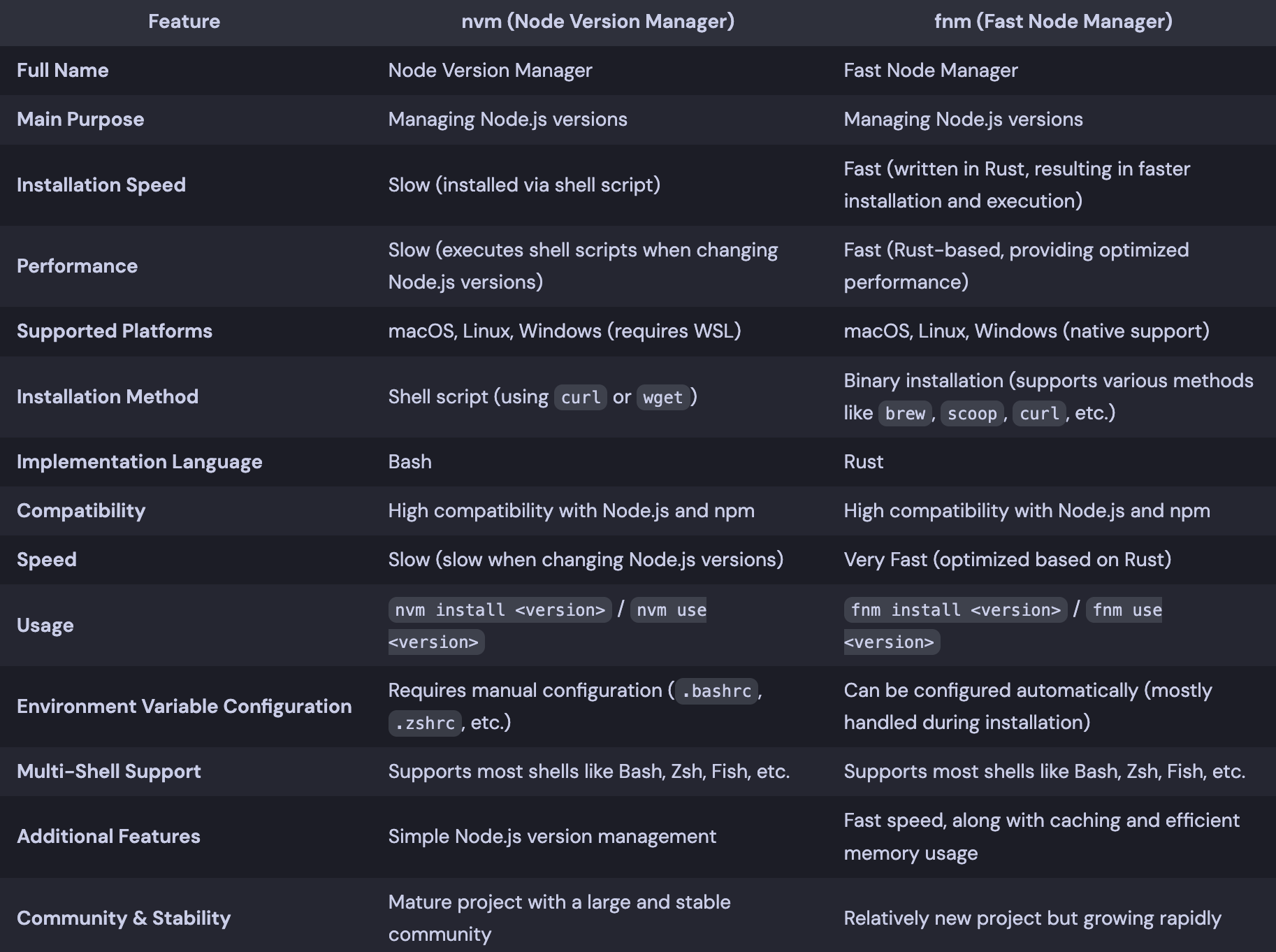Select the nvm (Node Version Manager) column header
The width and height of the screenshot is (1276, 952).
[x=599, y=21]
